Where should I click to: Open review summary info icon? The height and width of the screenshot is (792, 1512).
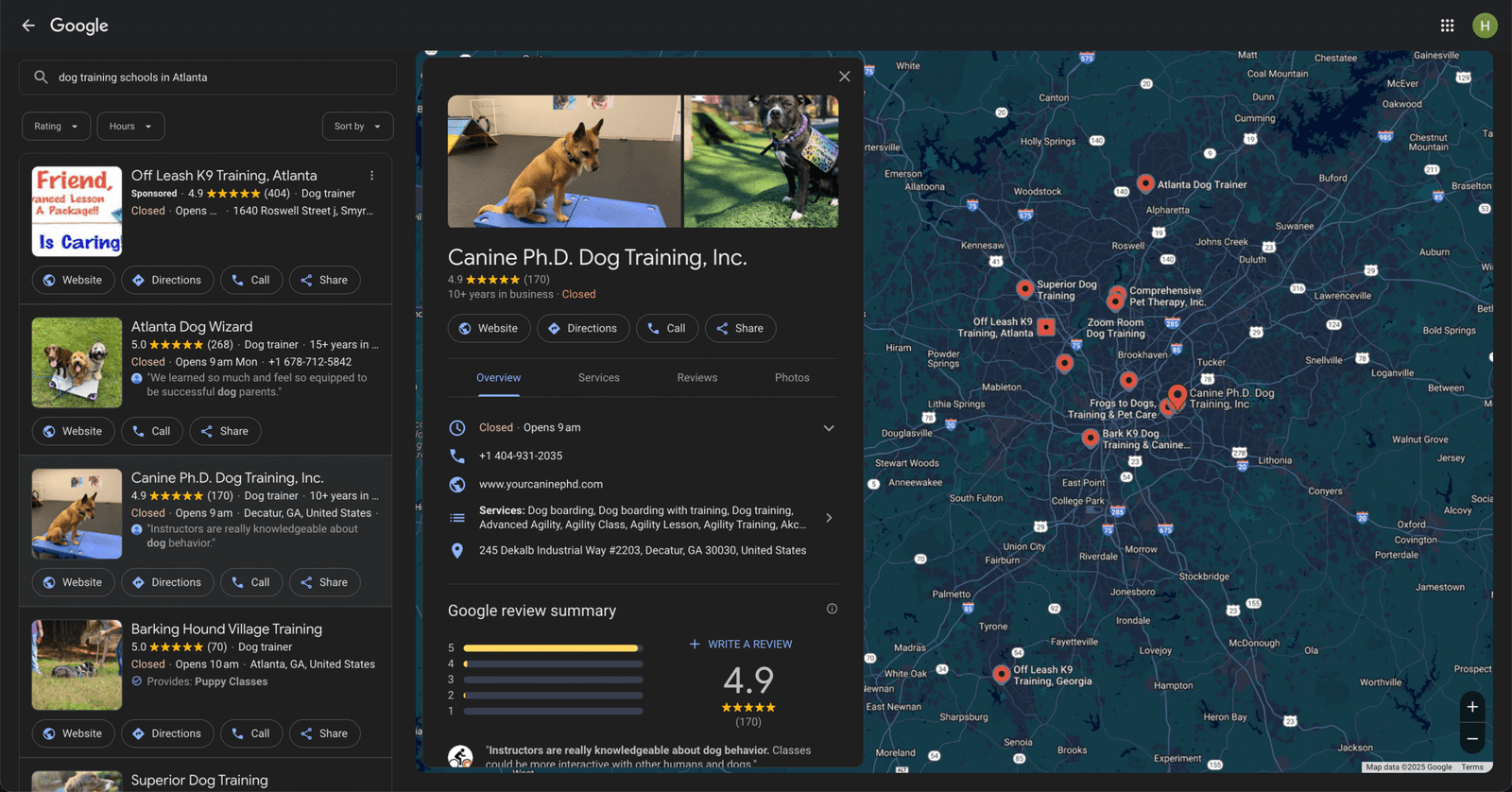point(832,609)
